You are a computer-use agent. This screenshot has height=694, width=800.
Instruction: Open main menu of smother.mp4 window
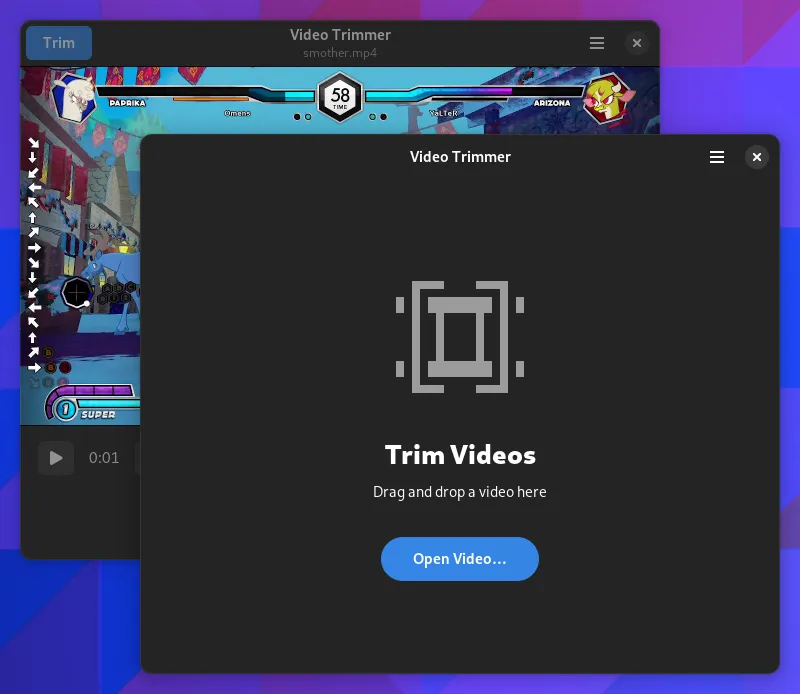coord(597,43)
